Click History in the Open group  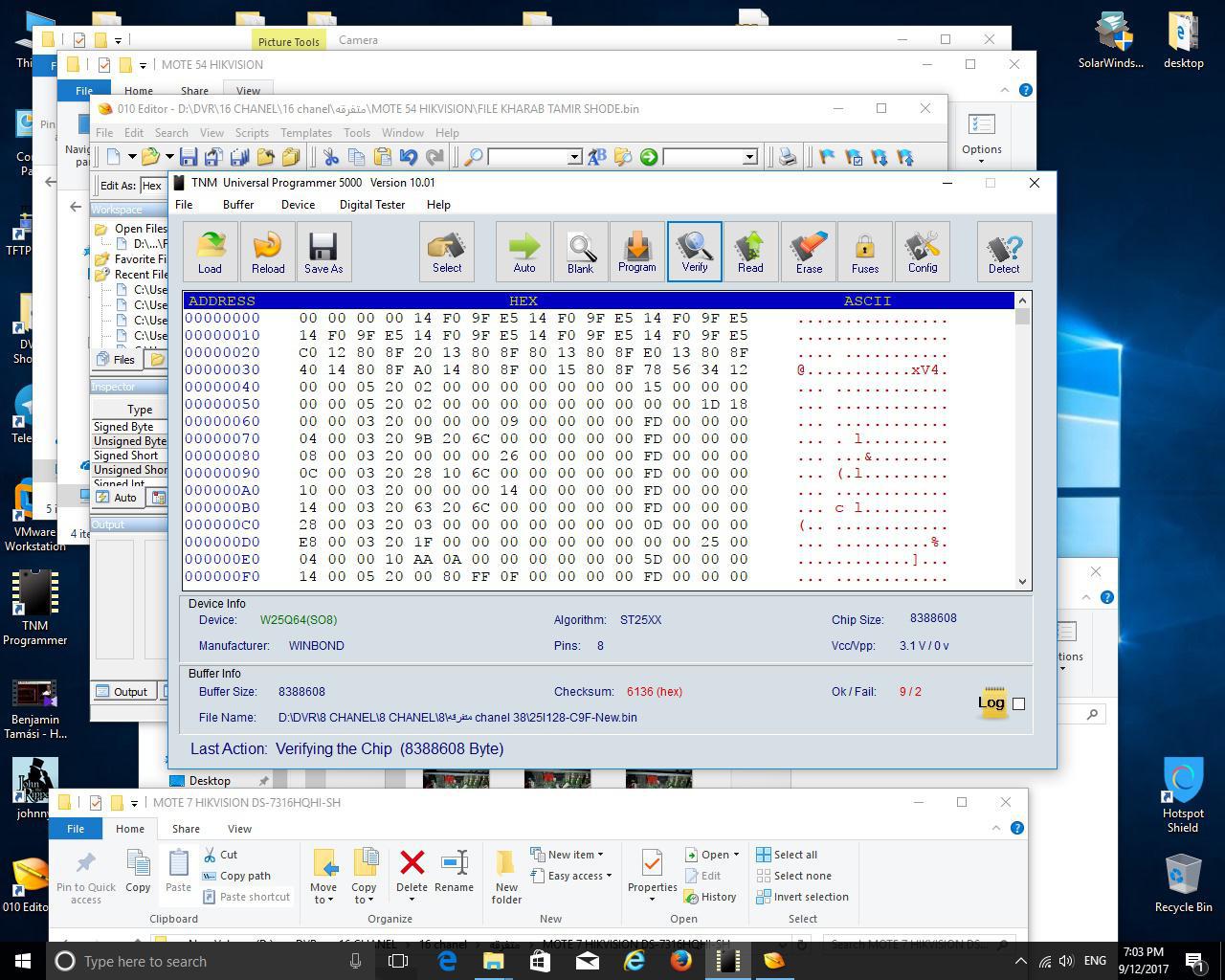pyautogui.click(x=710, y=897)
